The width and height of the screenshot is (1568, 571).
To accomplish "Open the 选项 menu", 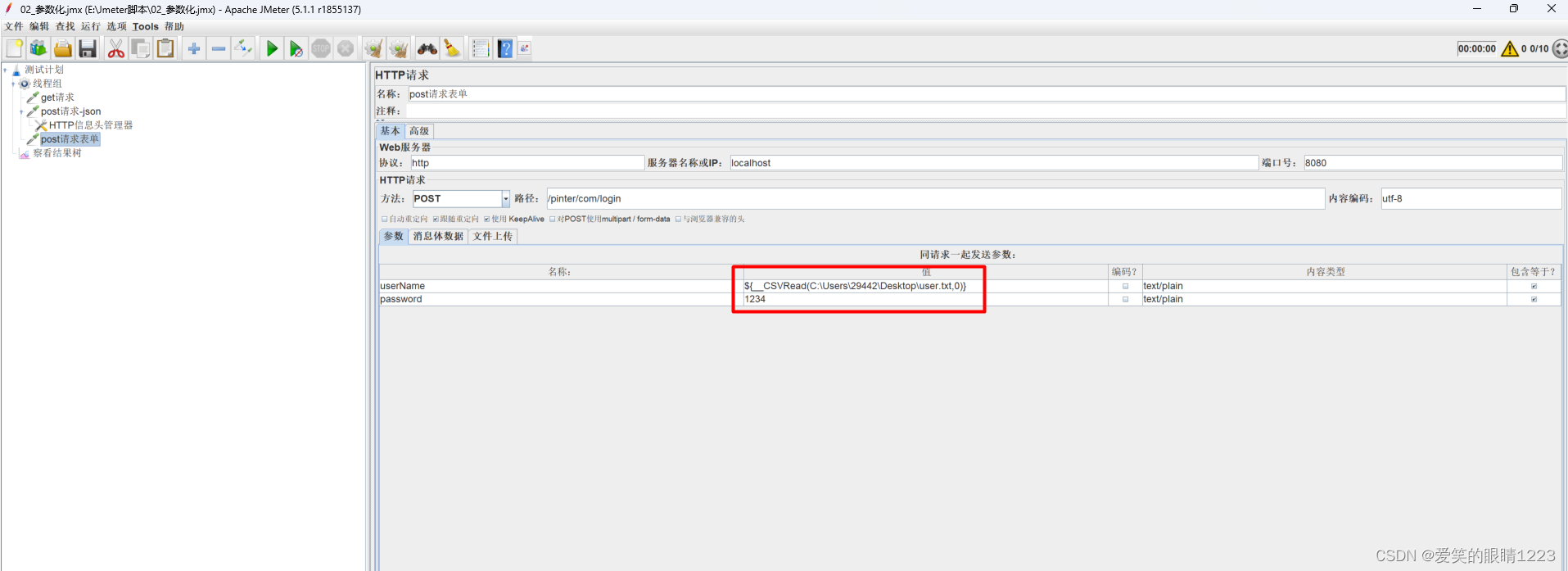I will click(x=116, y=26).
